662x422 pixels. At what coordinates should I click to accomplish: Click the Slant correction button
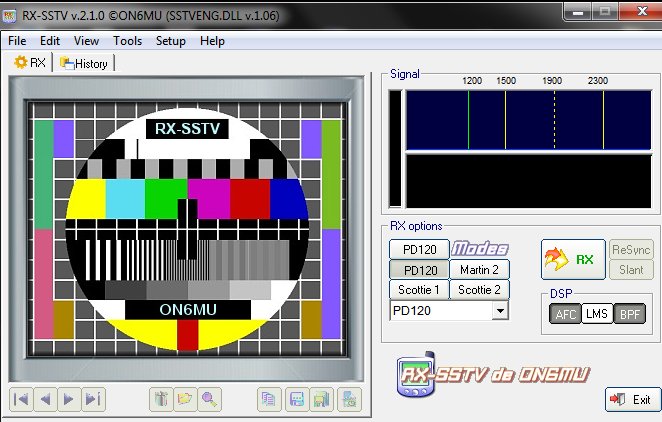[x=631, y=270]
